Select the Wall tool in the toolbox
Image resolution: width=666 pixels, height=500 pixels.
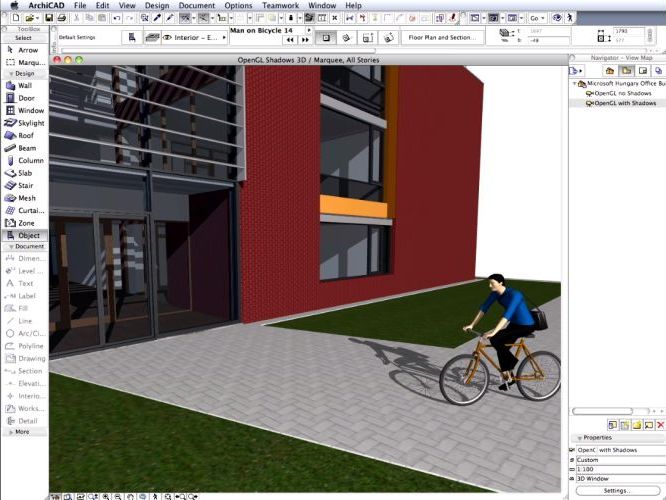click(24, 85)
